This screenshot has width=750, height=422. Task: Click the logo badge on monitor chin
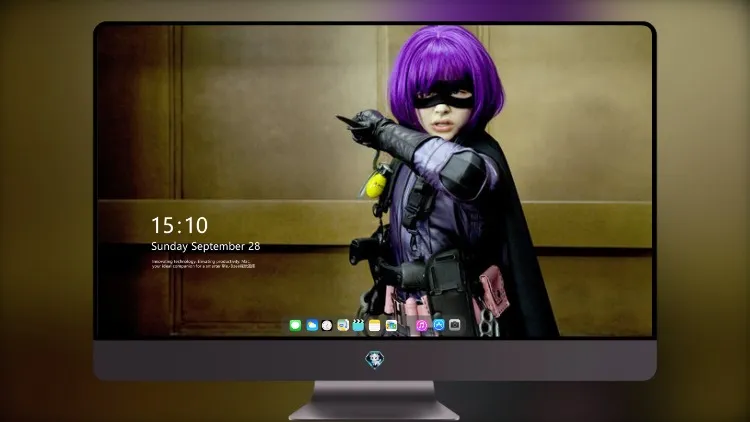pyautogui.click(x=375, y=360)
